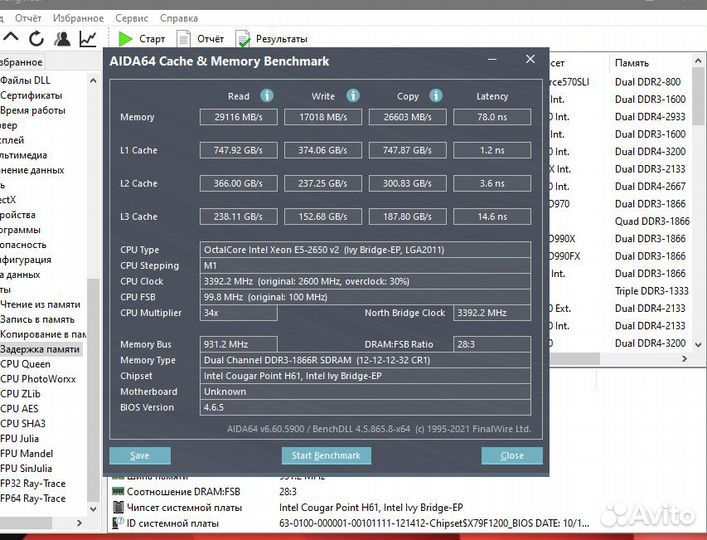
Task: Click the info icon next to Read
Action: coord(266,96)
